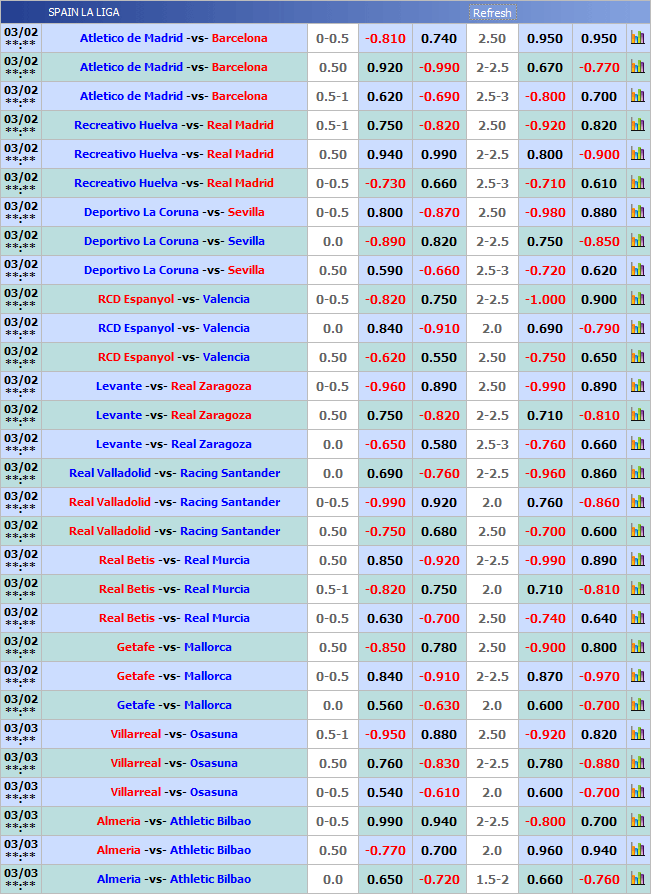Click chart icon in Deportivo La Coruna 0.0 handicap row
The image size is (651, 894).
coord(637,241)
